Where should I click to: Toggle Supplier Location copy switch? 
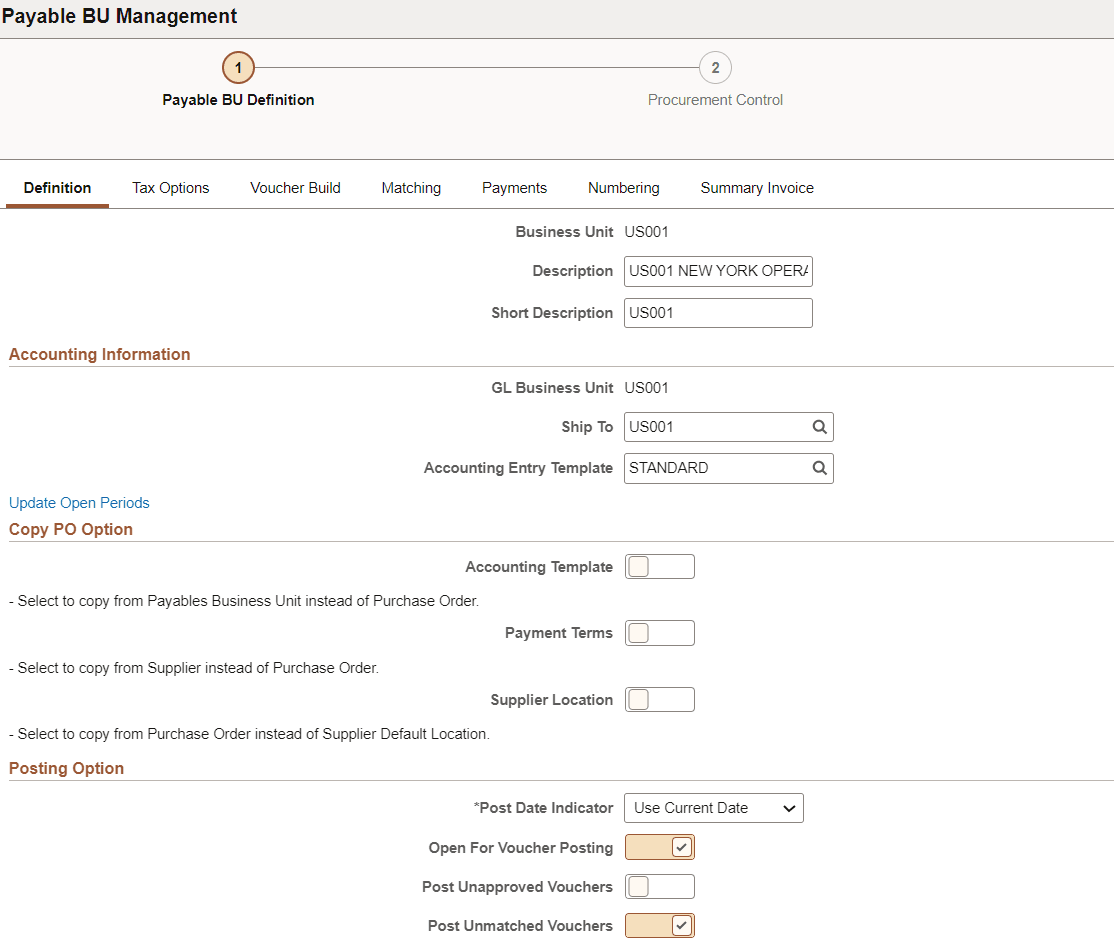[x=659, y=700]
